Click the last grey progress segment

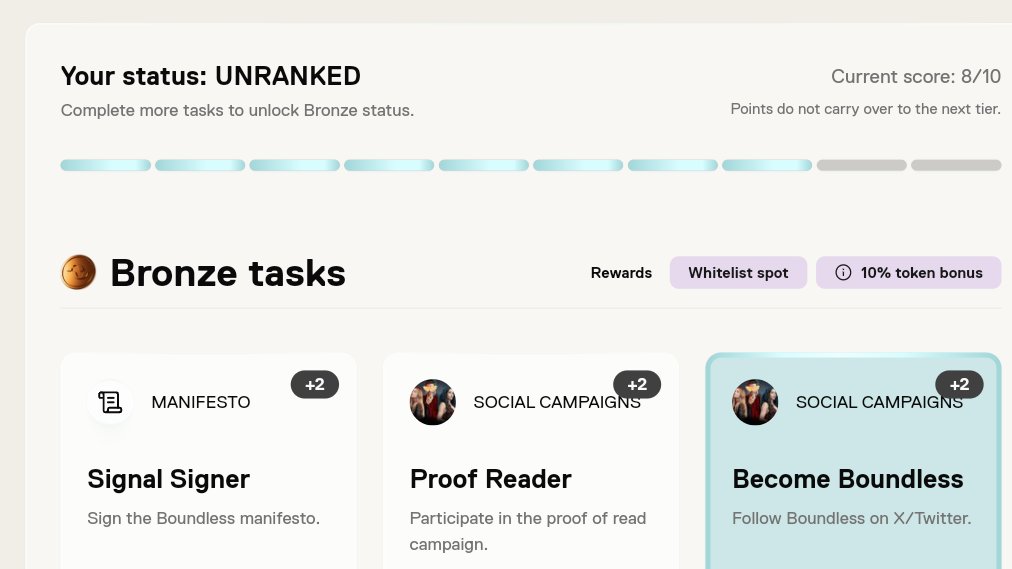(x=956, y=165)
